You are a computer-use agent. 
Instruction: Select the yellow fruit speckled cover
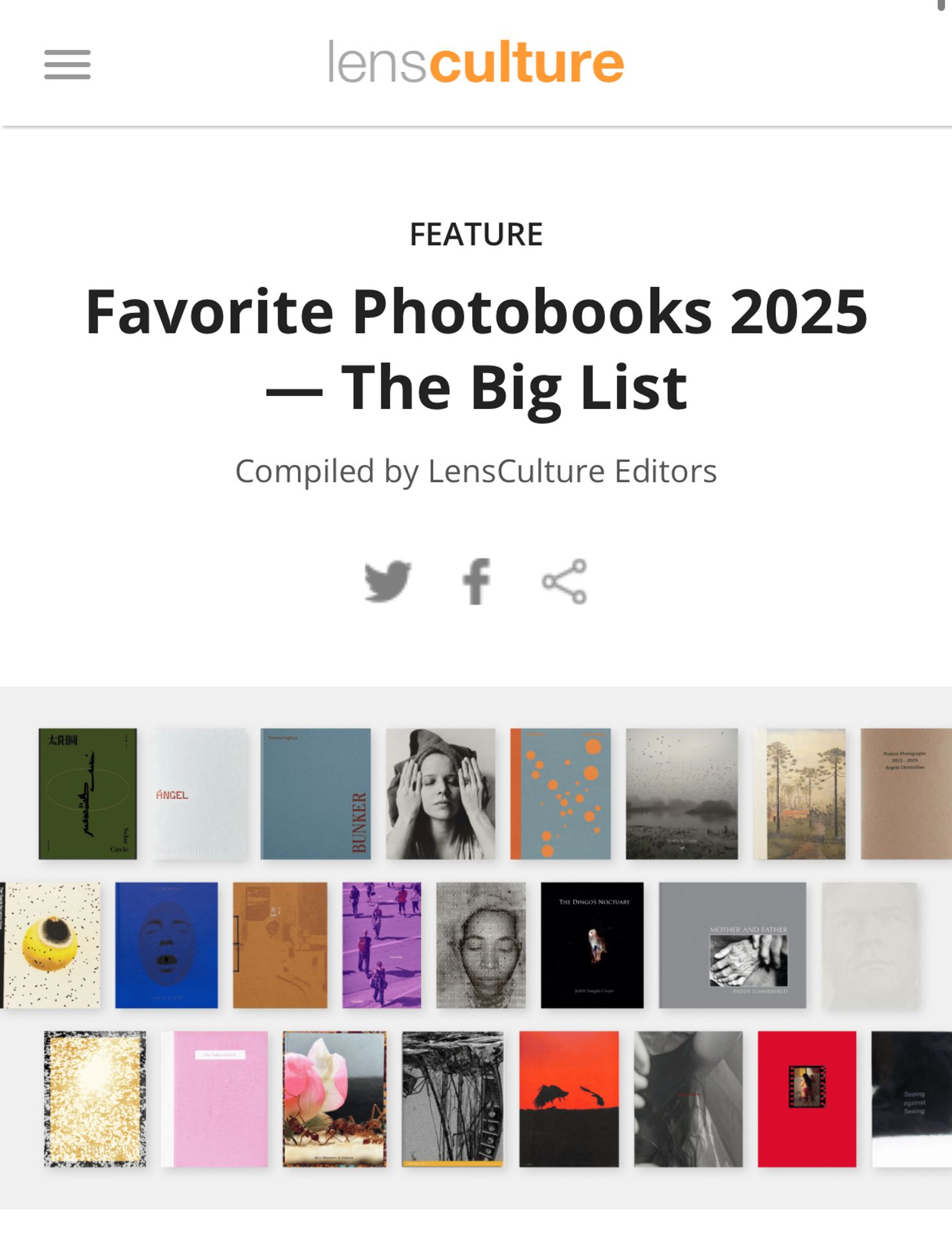point(51,945)
